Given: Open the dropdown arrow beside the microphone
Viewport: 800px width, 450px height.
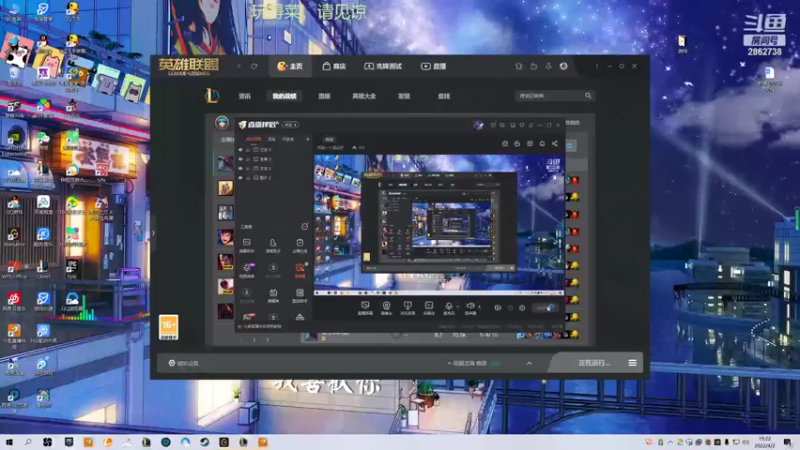Looking at the screenshot, I should coord(458,306).
